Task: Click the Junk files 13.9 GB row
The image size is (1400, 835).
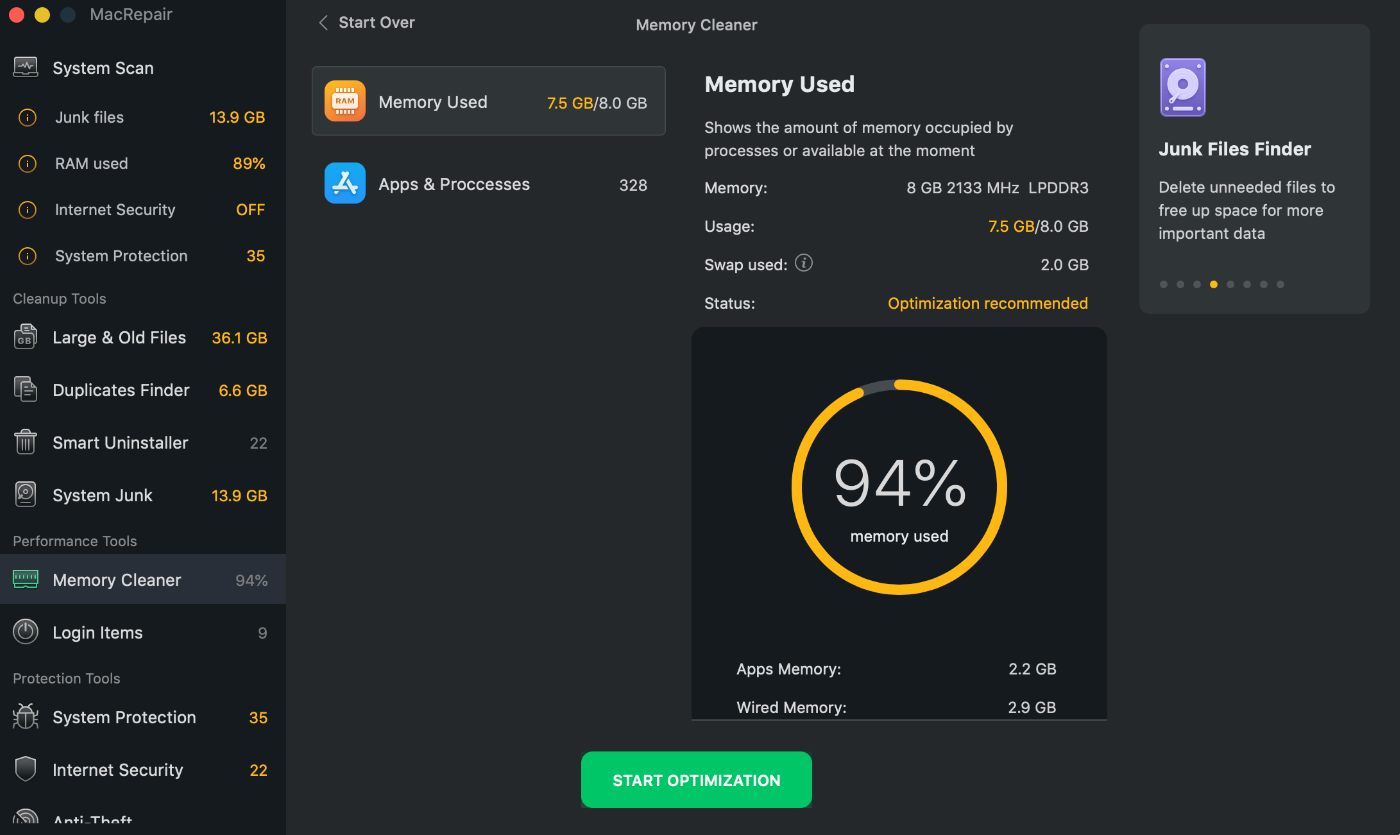Action: coord(143,117)
